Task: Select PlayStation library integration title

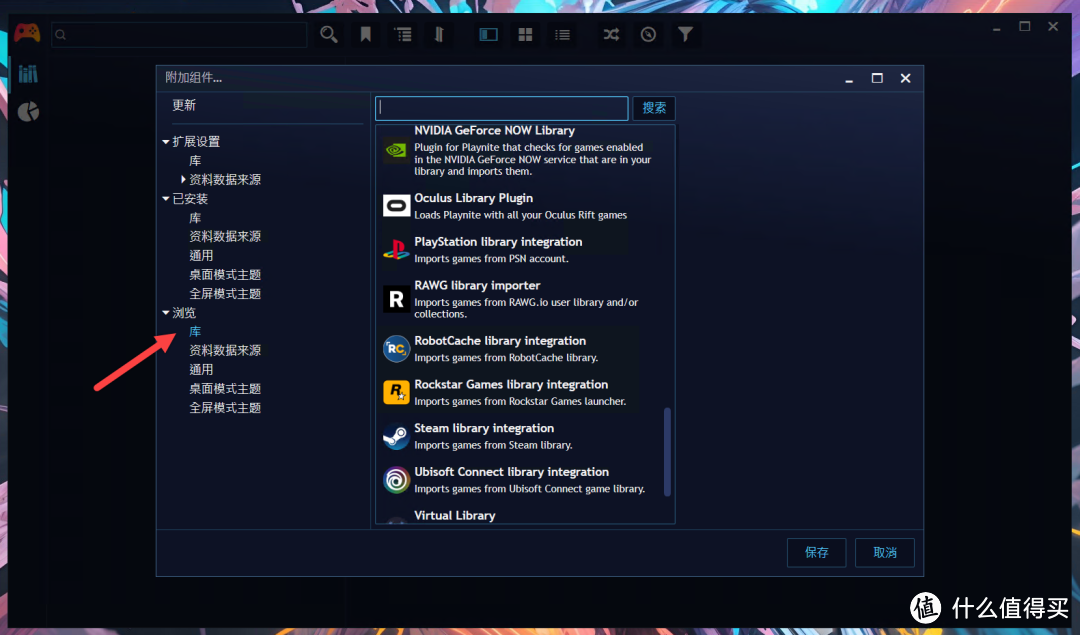Action: (x=498, y=242)
